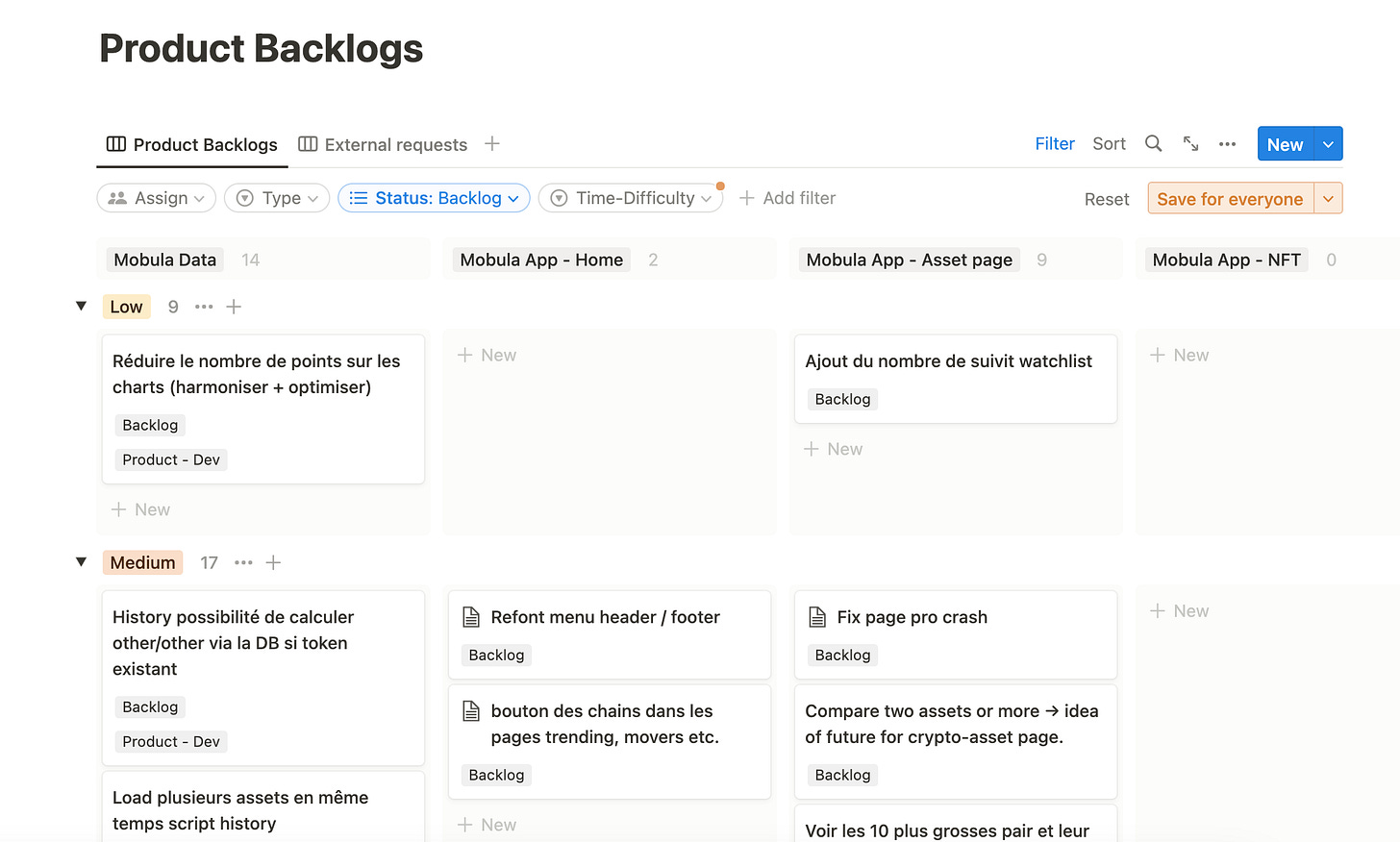Open card Voir les 10 plus grosses pair
This screenshot has width=1400, height=842.
pyautogui.click(x=956, y=824)
